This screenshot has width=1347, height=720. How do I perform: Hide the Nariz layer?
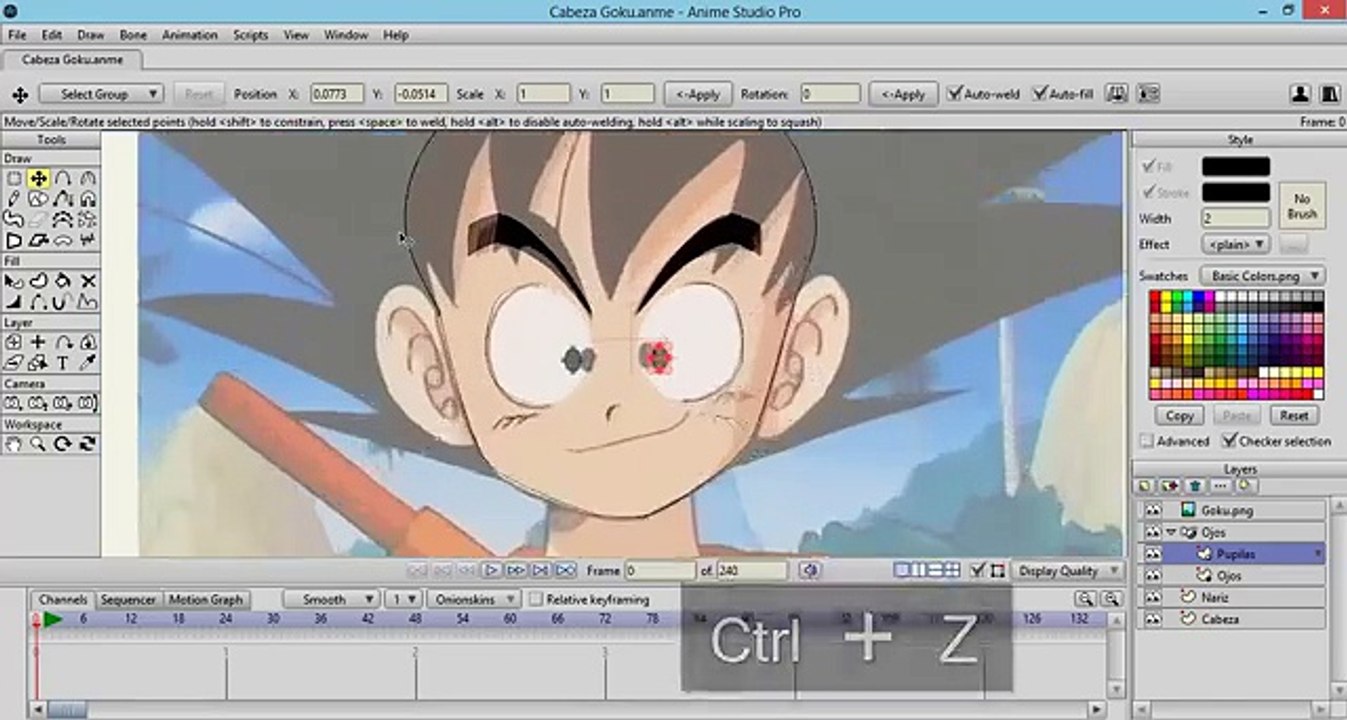click(x=1152, y=597)
